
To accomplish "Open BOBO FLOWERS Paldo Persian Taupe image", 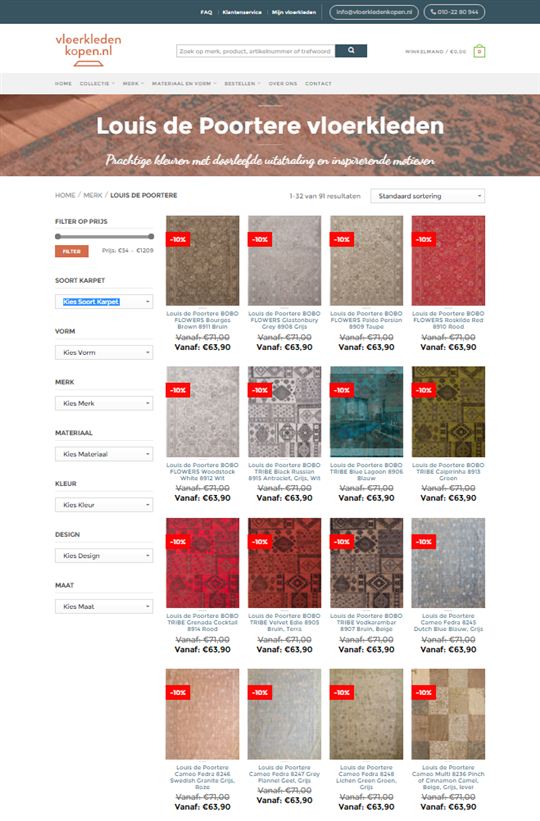I will coord(367,261).
